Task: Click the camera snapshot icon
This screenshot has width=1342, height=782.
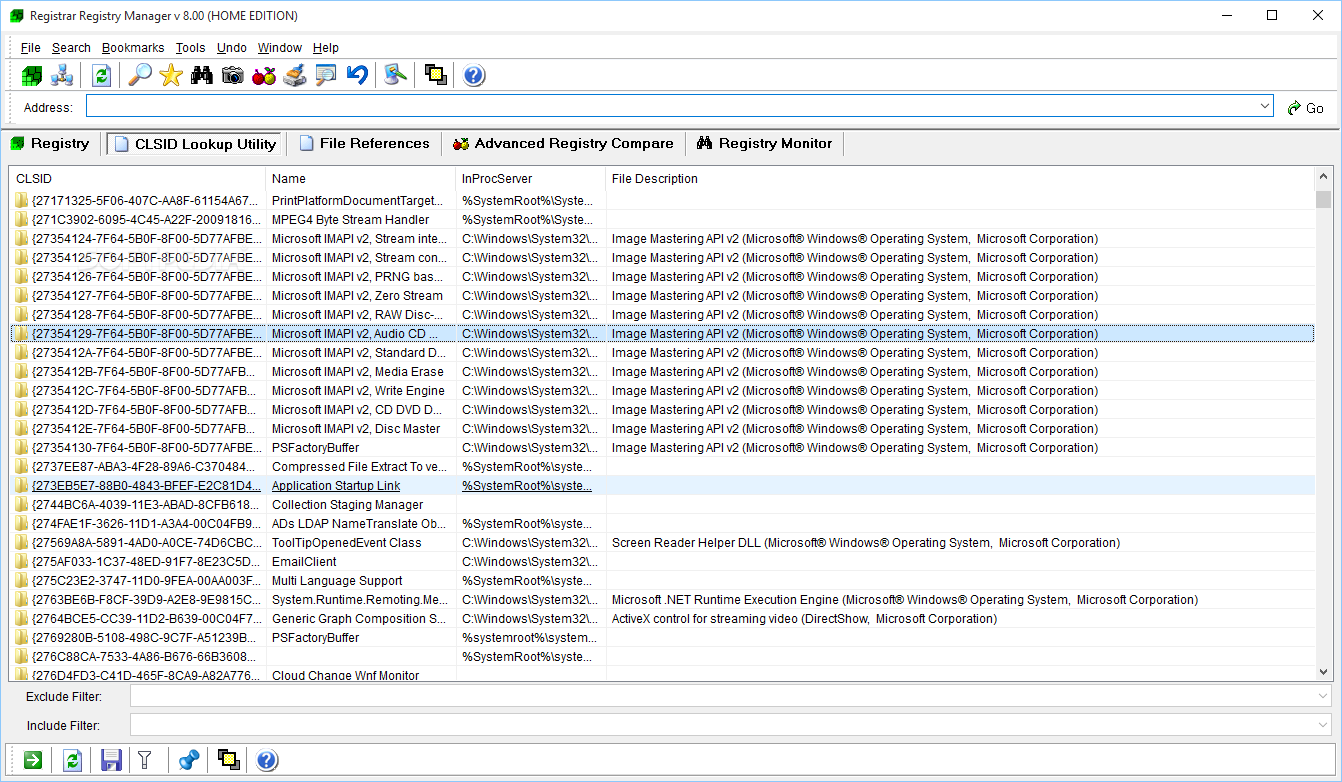Action: tap(233, 76)
